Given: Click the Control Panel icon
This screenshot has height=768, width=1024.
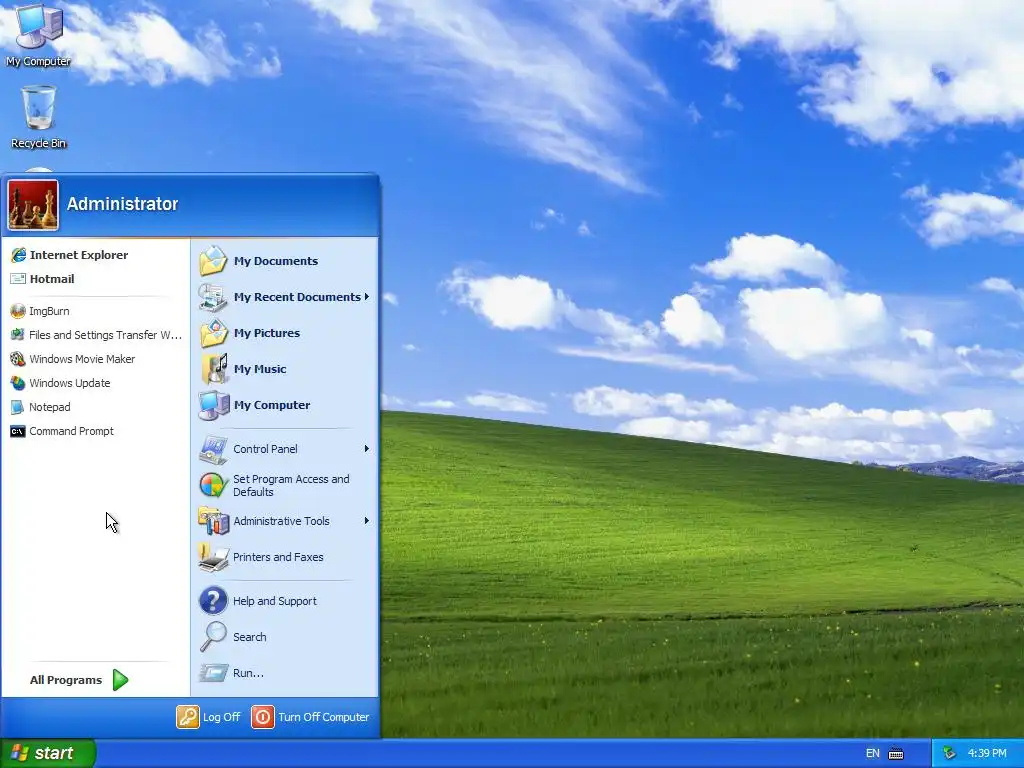Looking at the screenshot, I should tap(214, 449).
